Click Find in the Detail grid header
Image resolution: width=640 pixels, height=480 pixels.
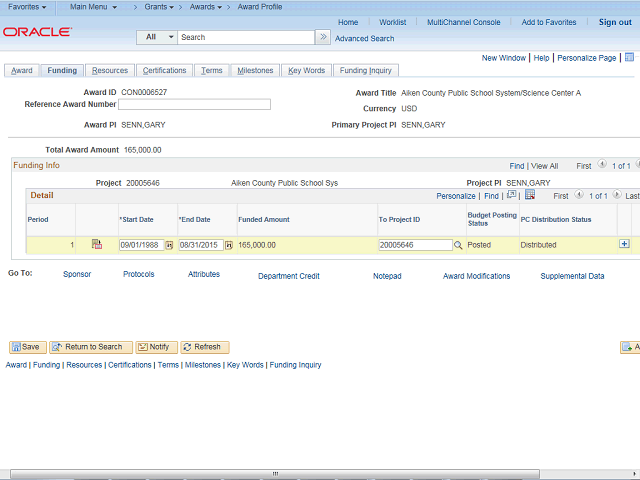coord(491,196)
